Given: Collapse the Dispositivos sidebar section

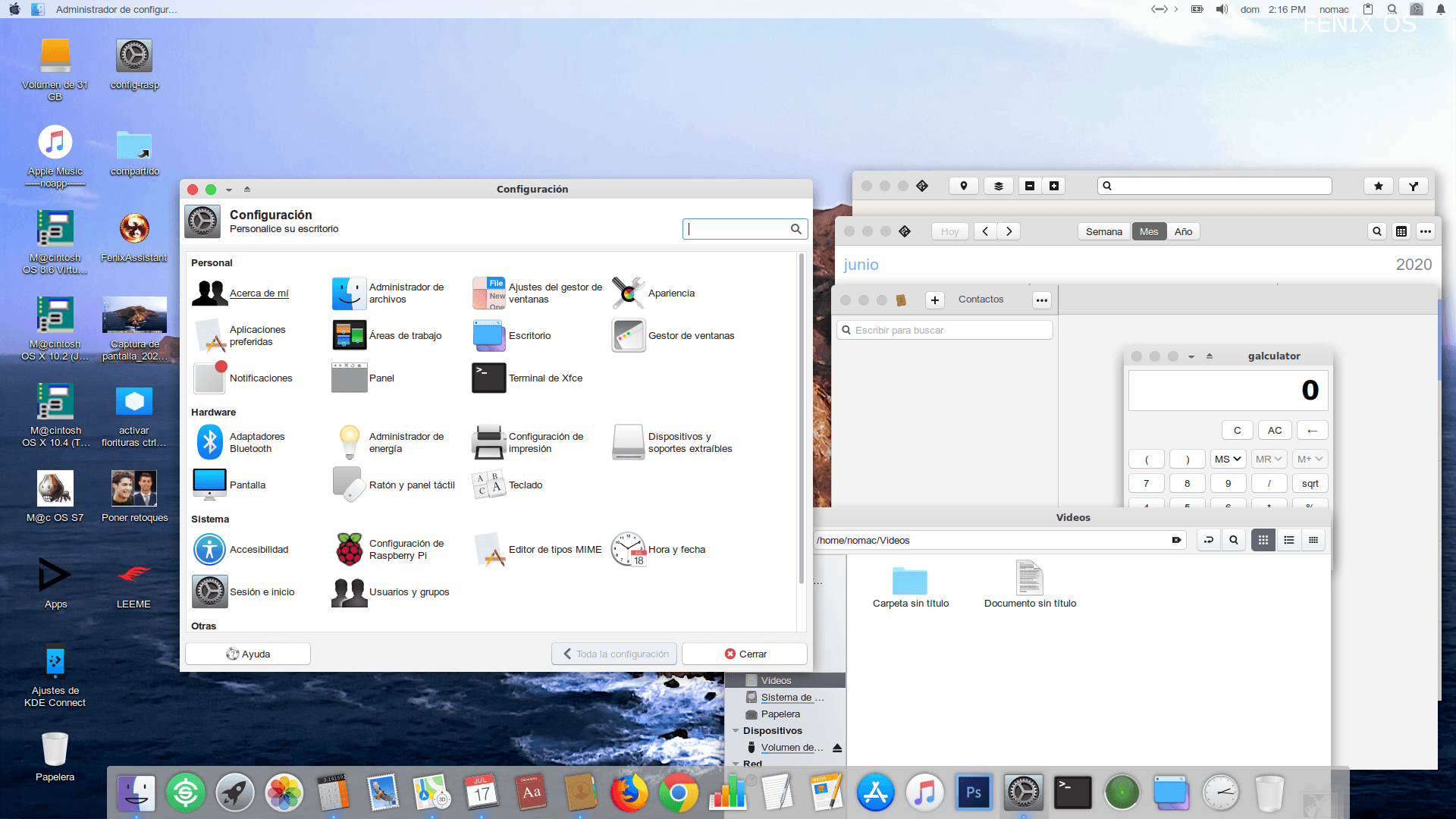Looking at the screenshot, I should (736, 731).
